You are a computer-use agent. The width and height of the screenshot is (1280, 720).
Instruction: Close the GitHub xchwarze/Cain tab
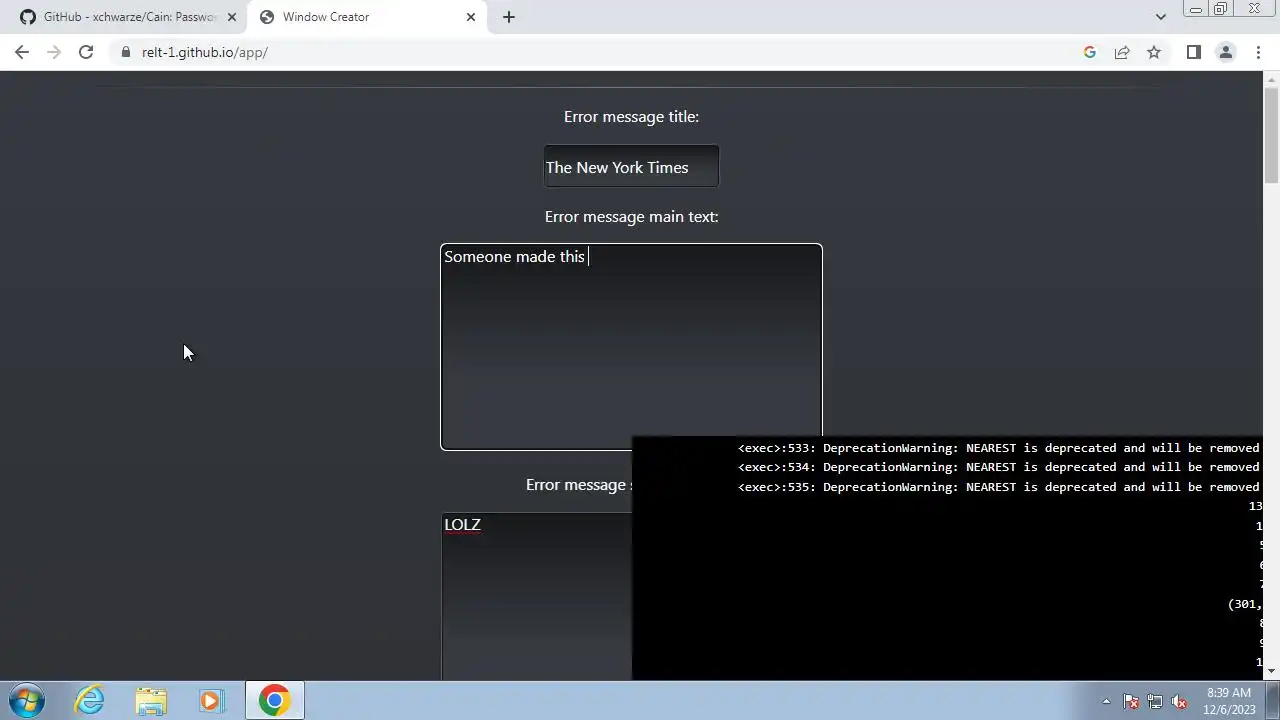click(x=232, y=17)
